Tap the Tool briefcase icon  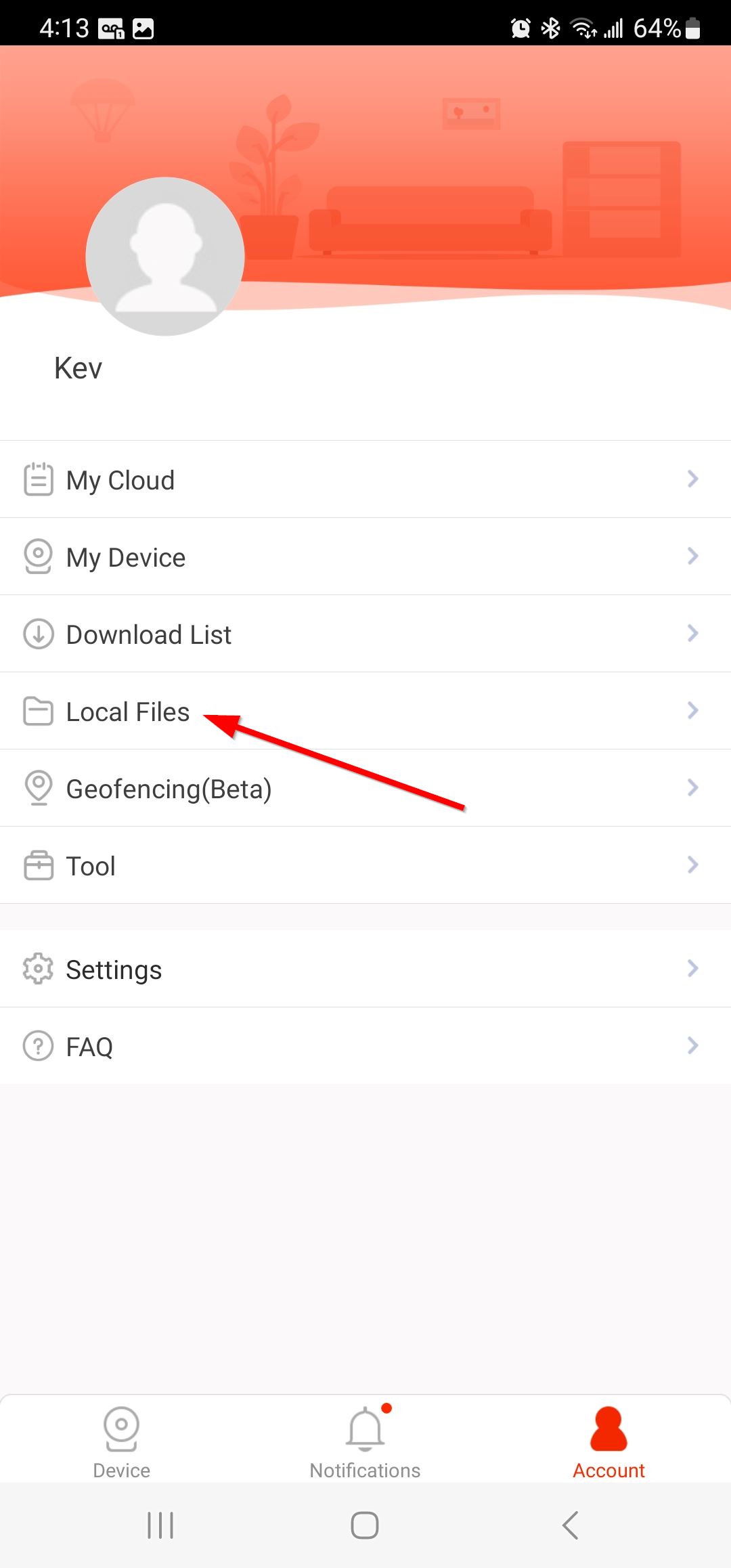[x=39, y=865]
